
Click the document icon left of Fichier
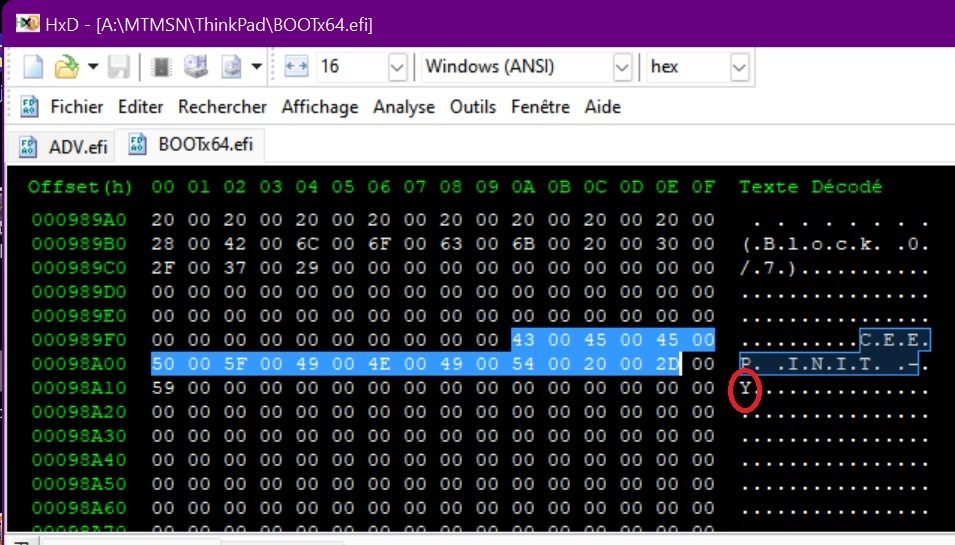29,107
